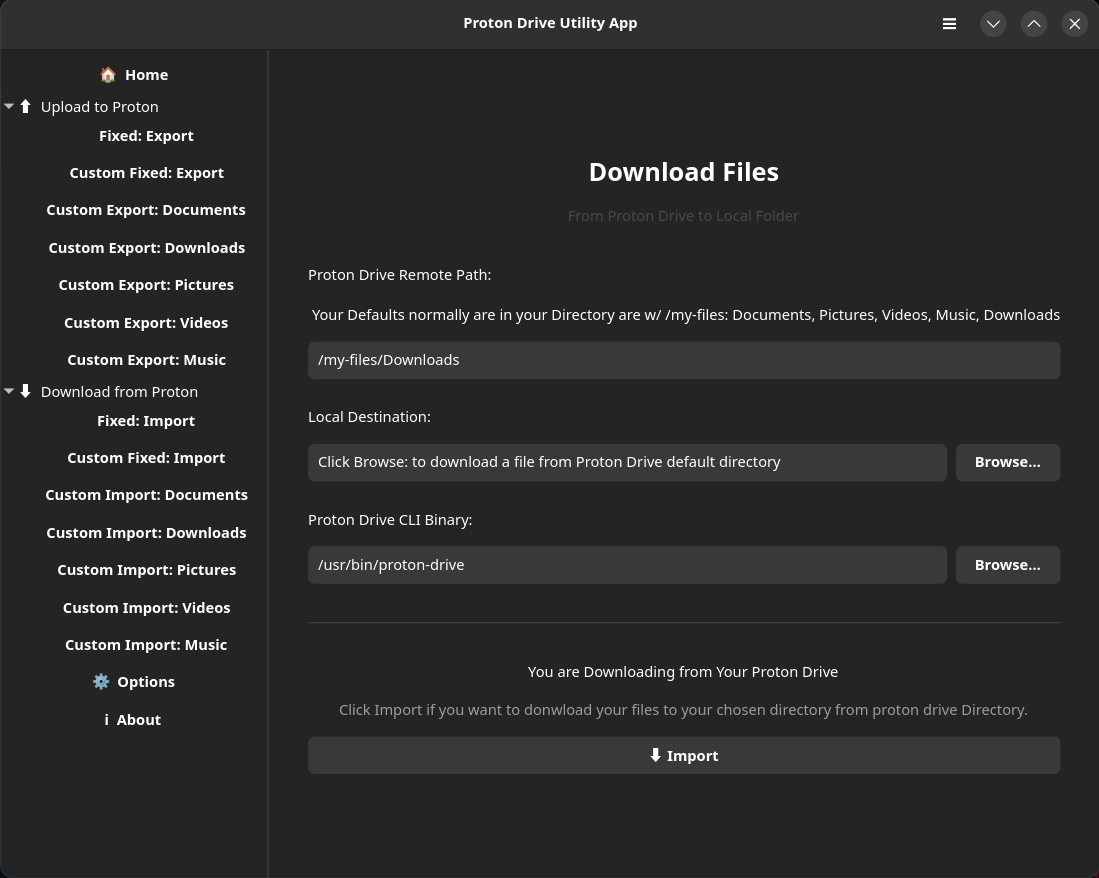Browse for the Local Destination folder
This screenshot has width=1099, height=878.
tap(1008, 462)
